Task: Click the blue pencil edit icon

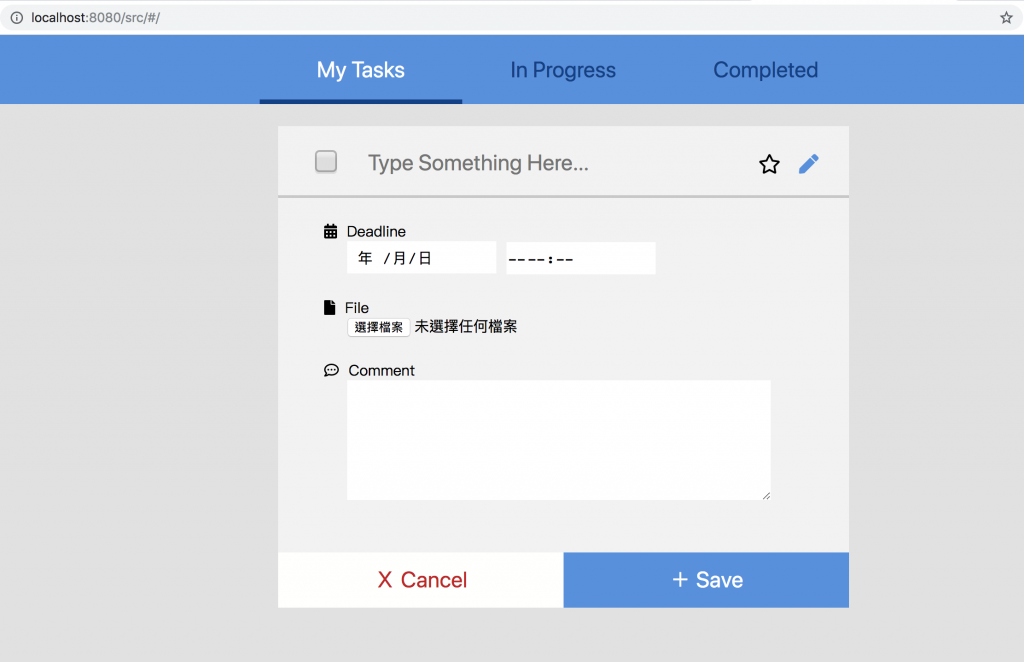Action: [809, 164]
